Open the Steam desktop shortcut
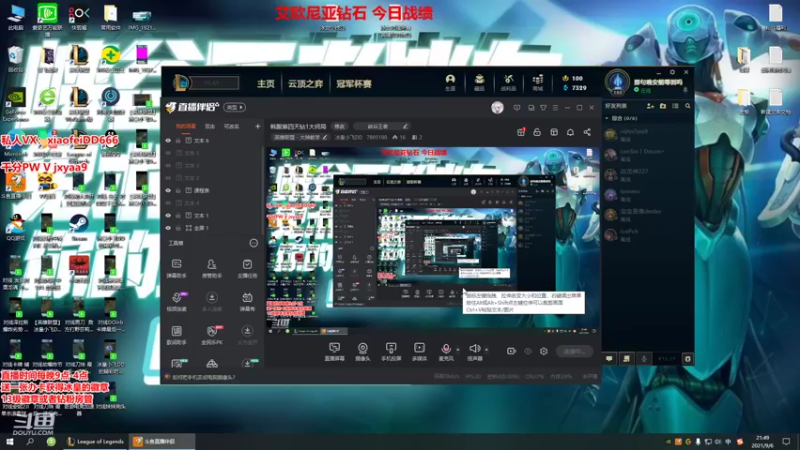The image size is (800, 450). point(79,227)
